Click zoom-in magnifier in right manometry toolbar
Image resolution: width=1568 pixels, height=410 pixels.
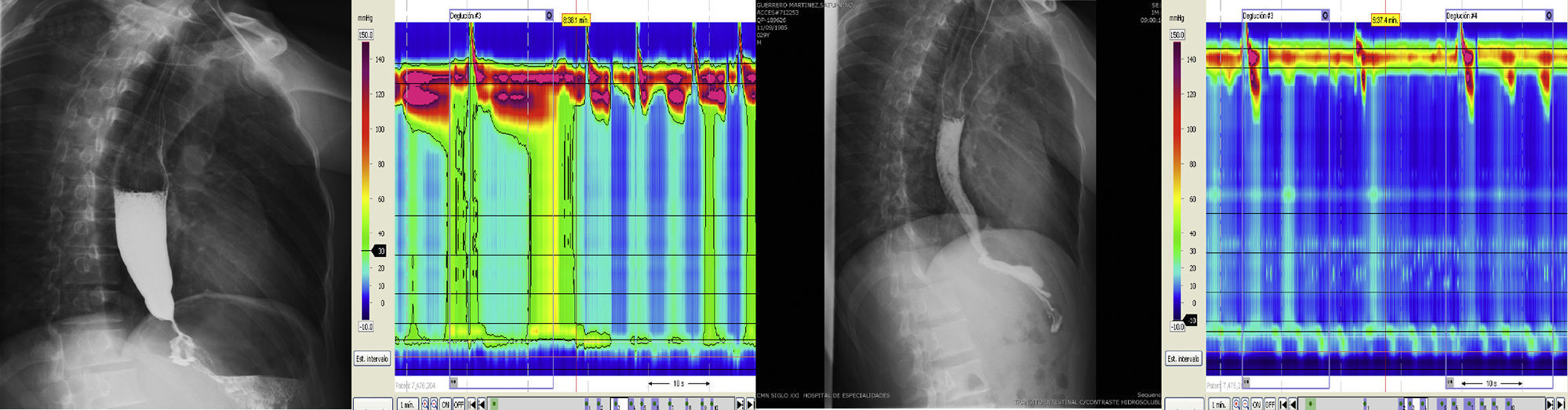point(1237,405)
